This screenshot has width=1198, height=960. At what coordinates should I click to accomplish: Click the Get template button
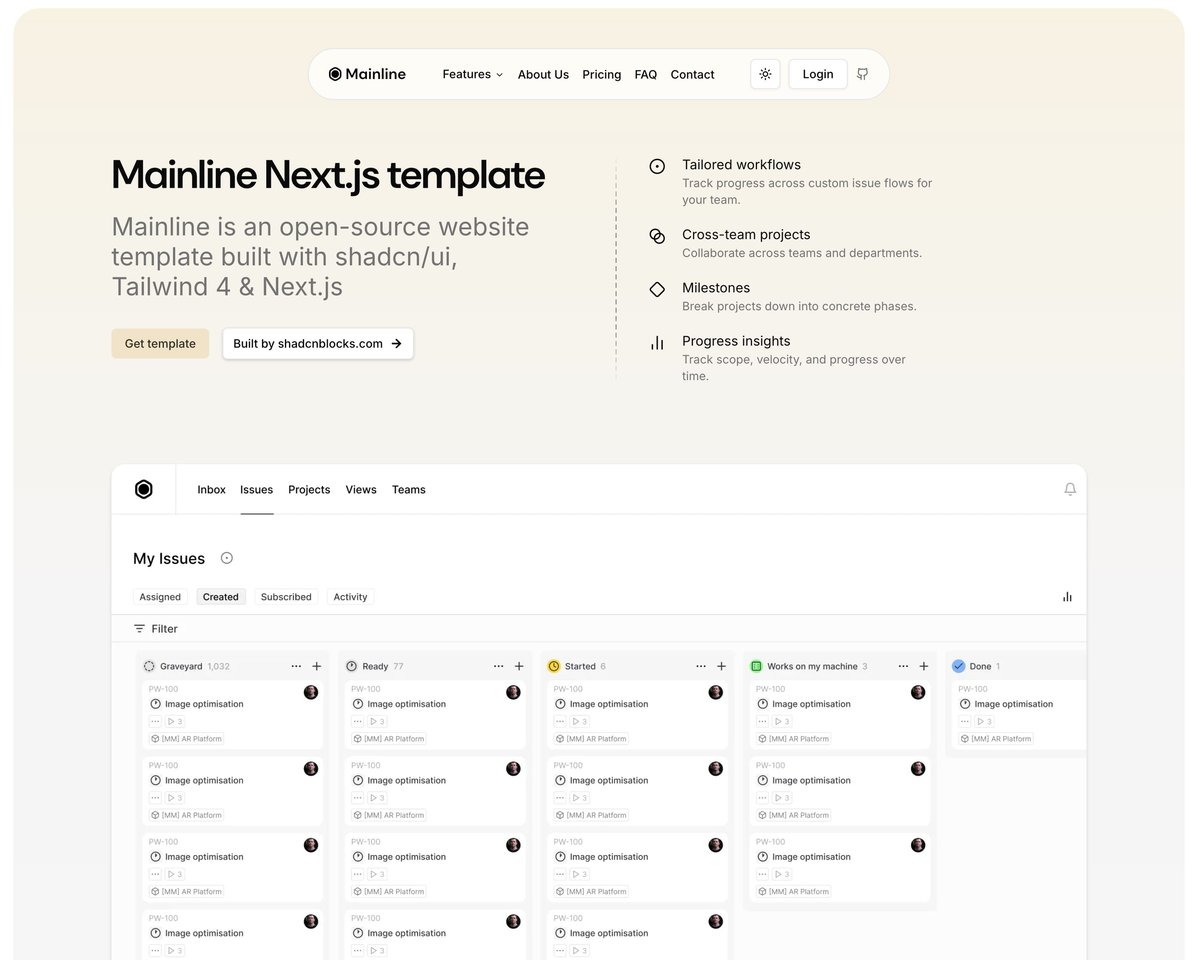160,344
